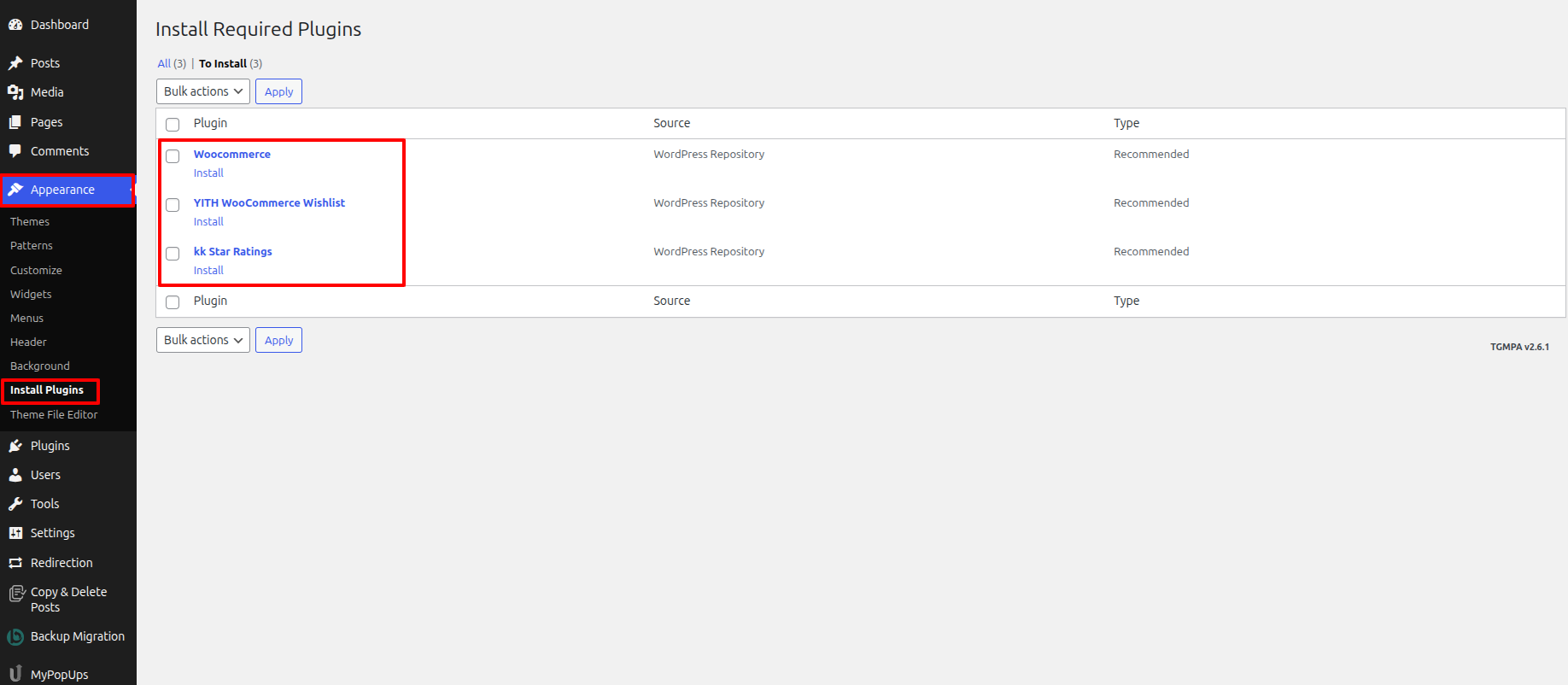Switch to the All (3) filter
1568x685 pixels.
pyautogui.click(x=164, y=64)
